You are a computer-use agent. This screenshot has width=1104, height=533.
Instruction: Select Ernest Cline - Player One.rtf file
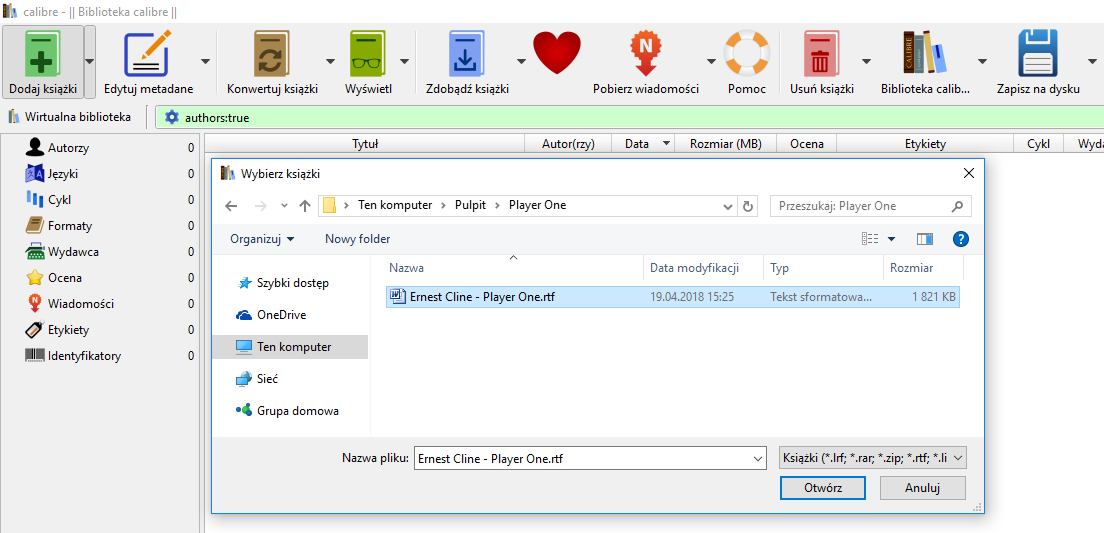pyautogui.click(x=672, y=297)
